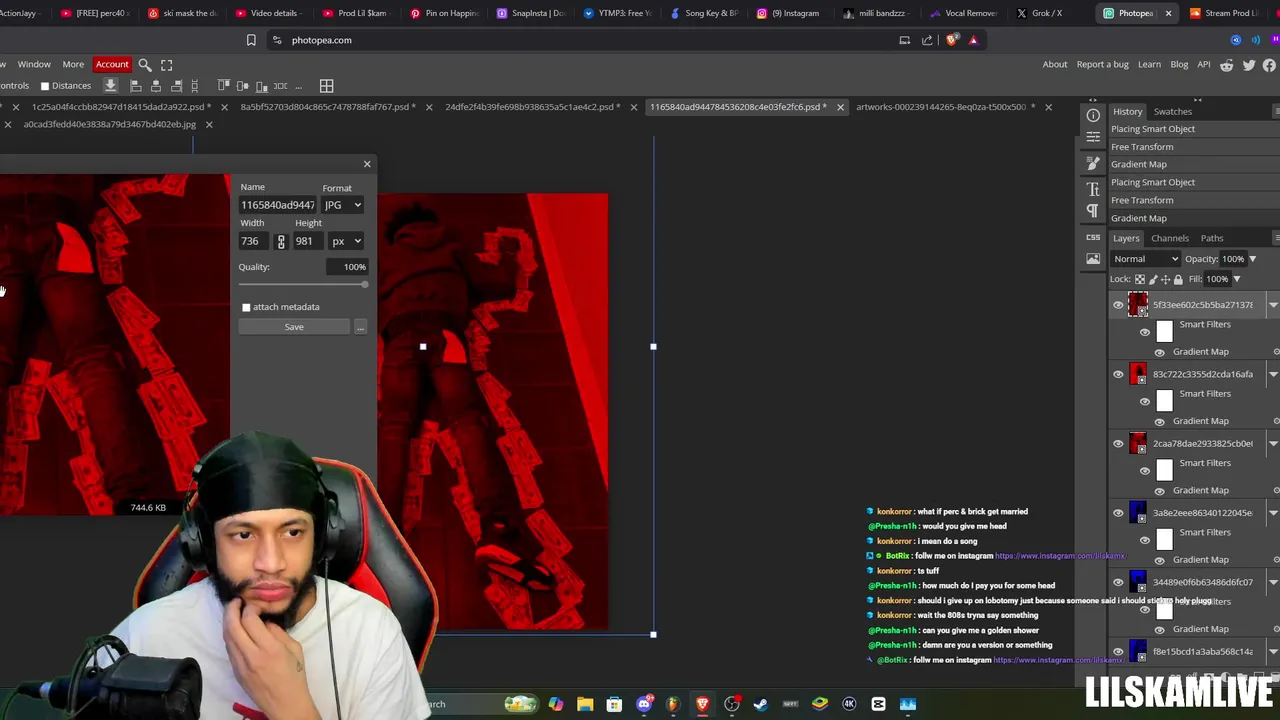
Task: Open Brave browser in the taskbar
Action: pyautogui.click(x=702, y=704)
